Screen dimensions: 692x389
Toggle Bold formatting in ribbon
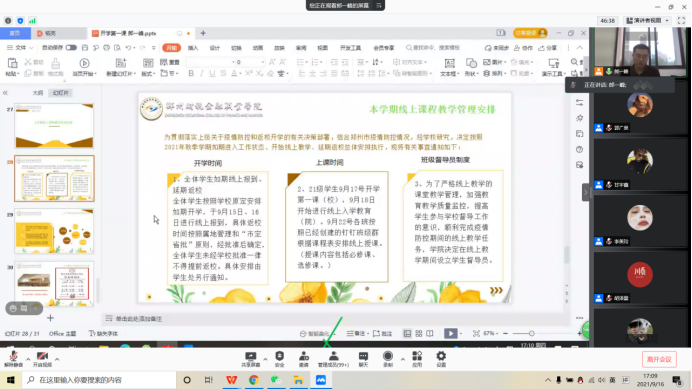pos(191,74)
